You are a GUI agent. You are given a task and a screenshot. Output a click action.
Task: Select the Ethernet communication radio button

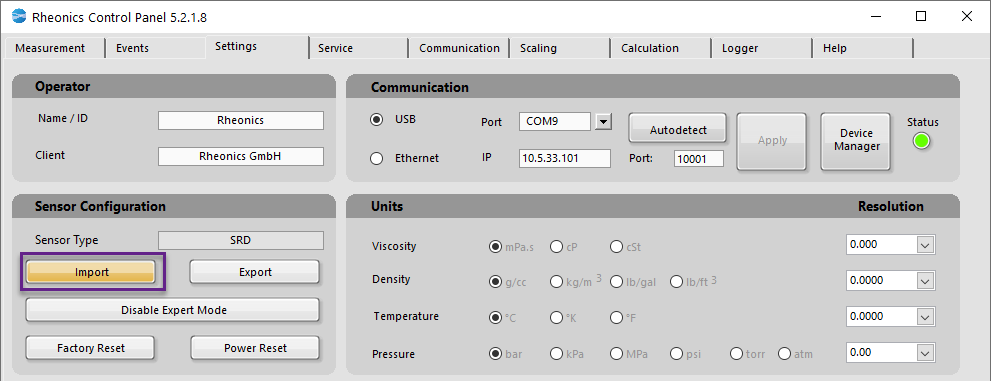[377, 159]
